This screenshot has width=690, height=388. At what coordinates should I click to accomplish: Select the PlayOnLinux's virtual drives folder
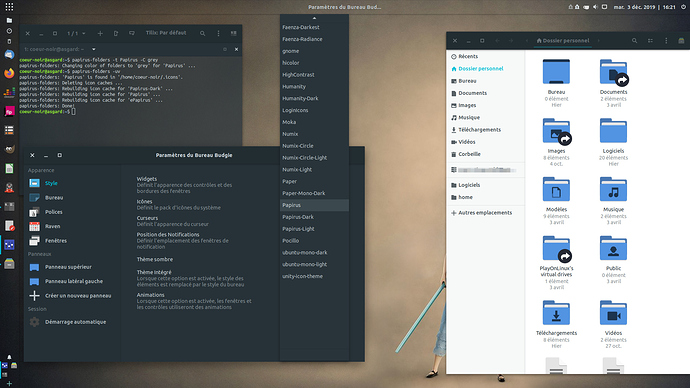[x=556, y=249]
